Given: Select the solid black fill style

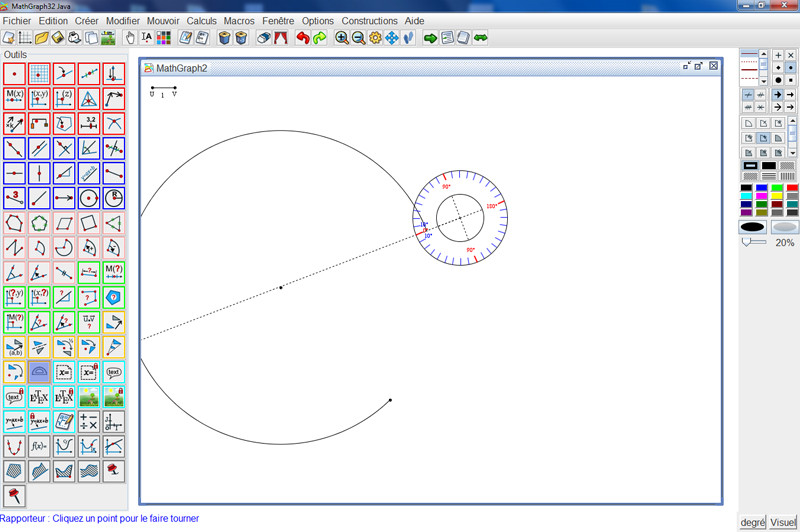Looking at the screenshot, I should [x=769, y=165].
